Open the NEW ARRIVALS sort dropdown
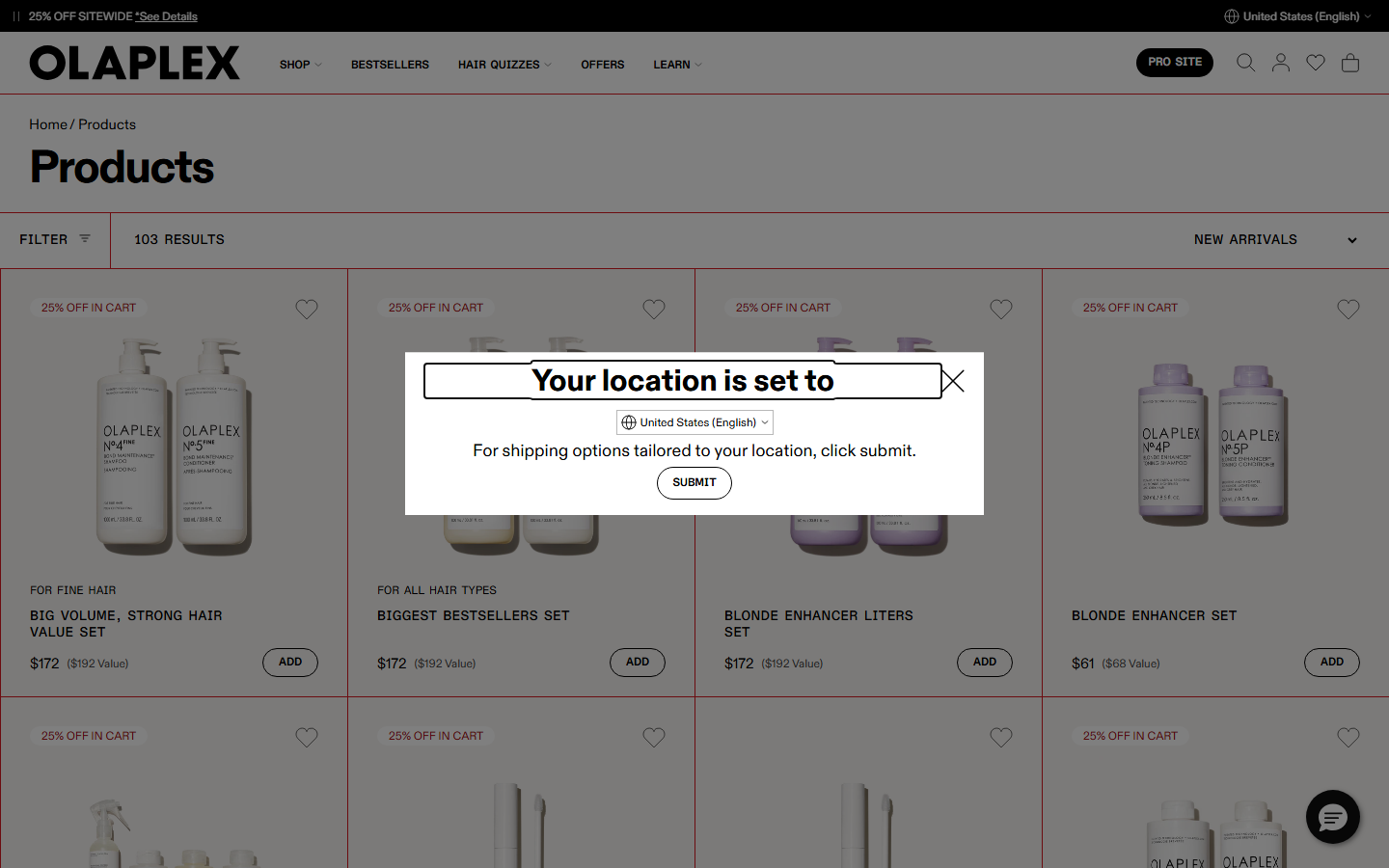 (x=1275, y=240)
